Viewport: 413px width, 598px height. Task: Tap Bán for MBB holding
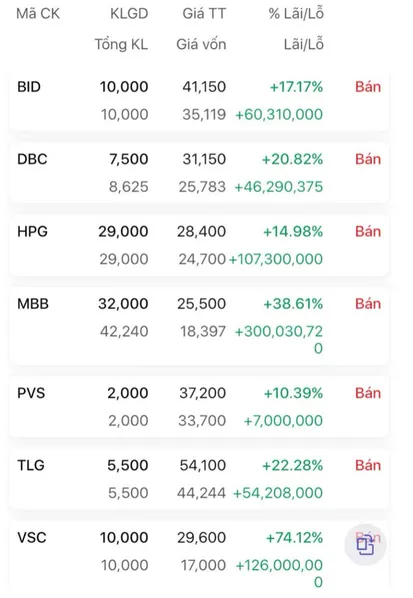pyautogui.click(x=368, y=304)
